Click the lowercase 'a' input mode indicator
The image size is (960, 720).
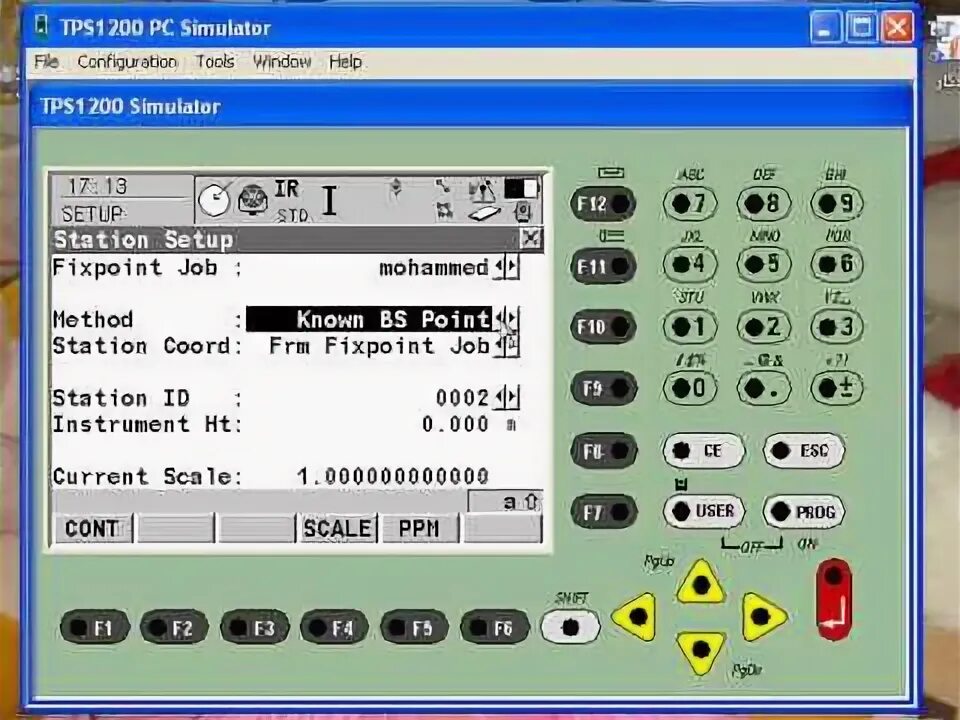coord(509,502)
